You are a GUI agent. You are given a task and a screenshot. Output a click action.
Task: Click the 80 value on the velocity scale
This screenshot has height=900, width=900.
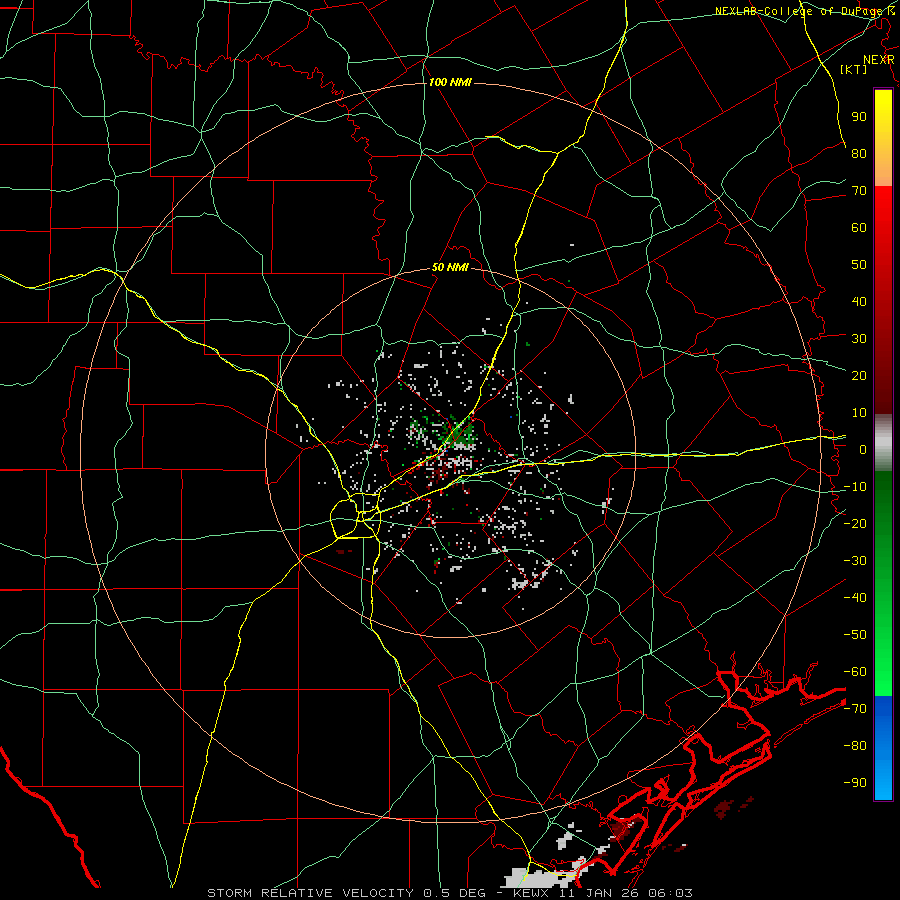859,153
